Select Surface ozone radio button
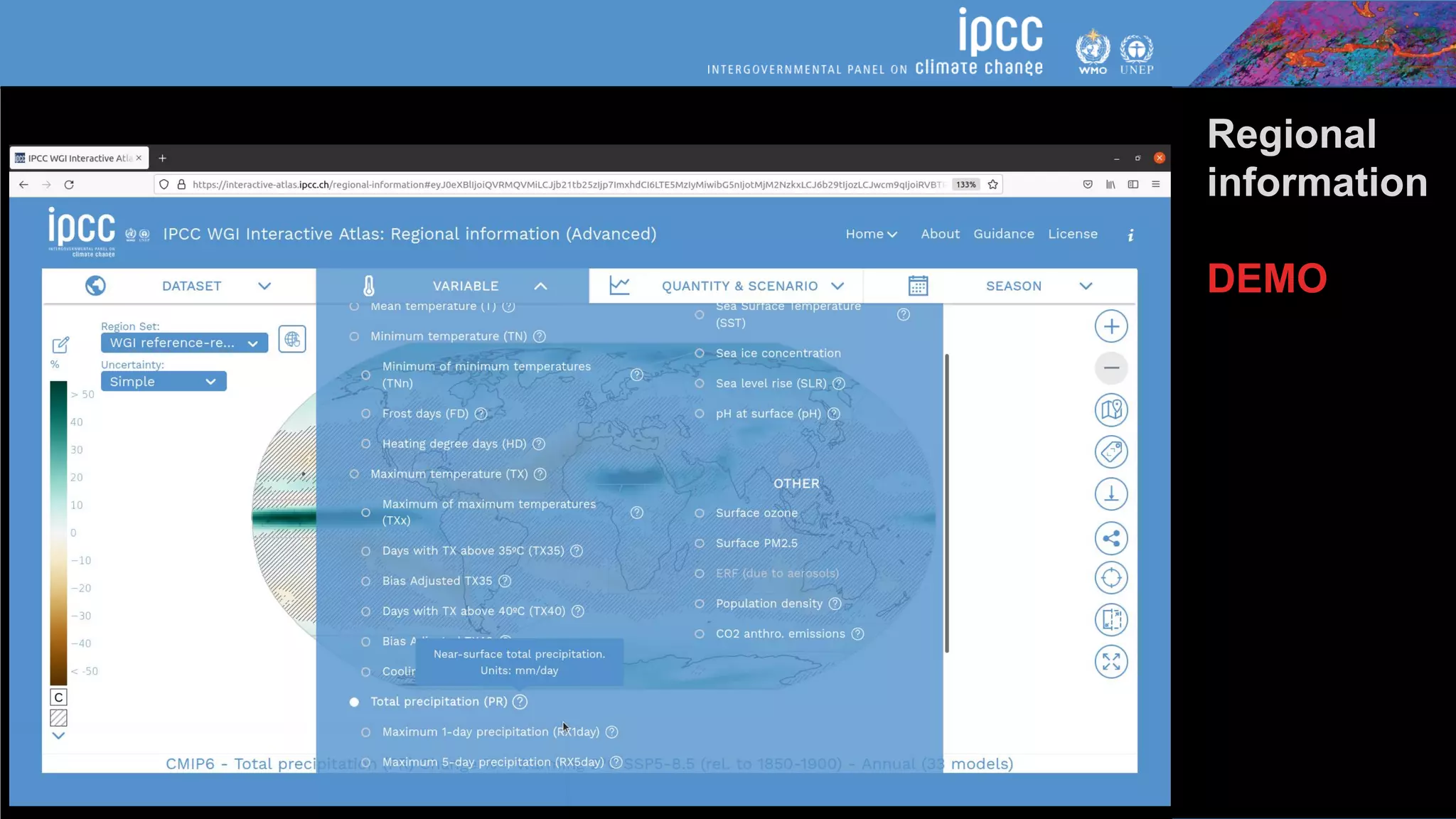1456x819 pixels. (700, 513)
